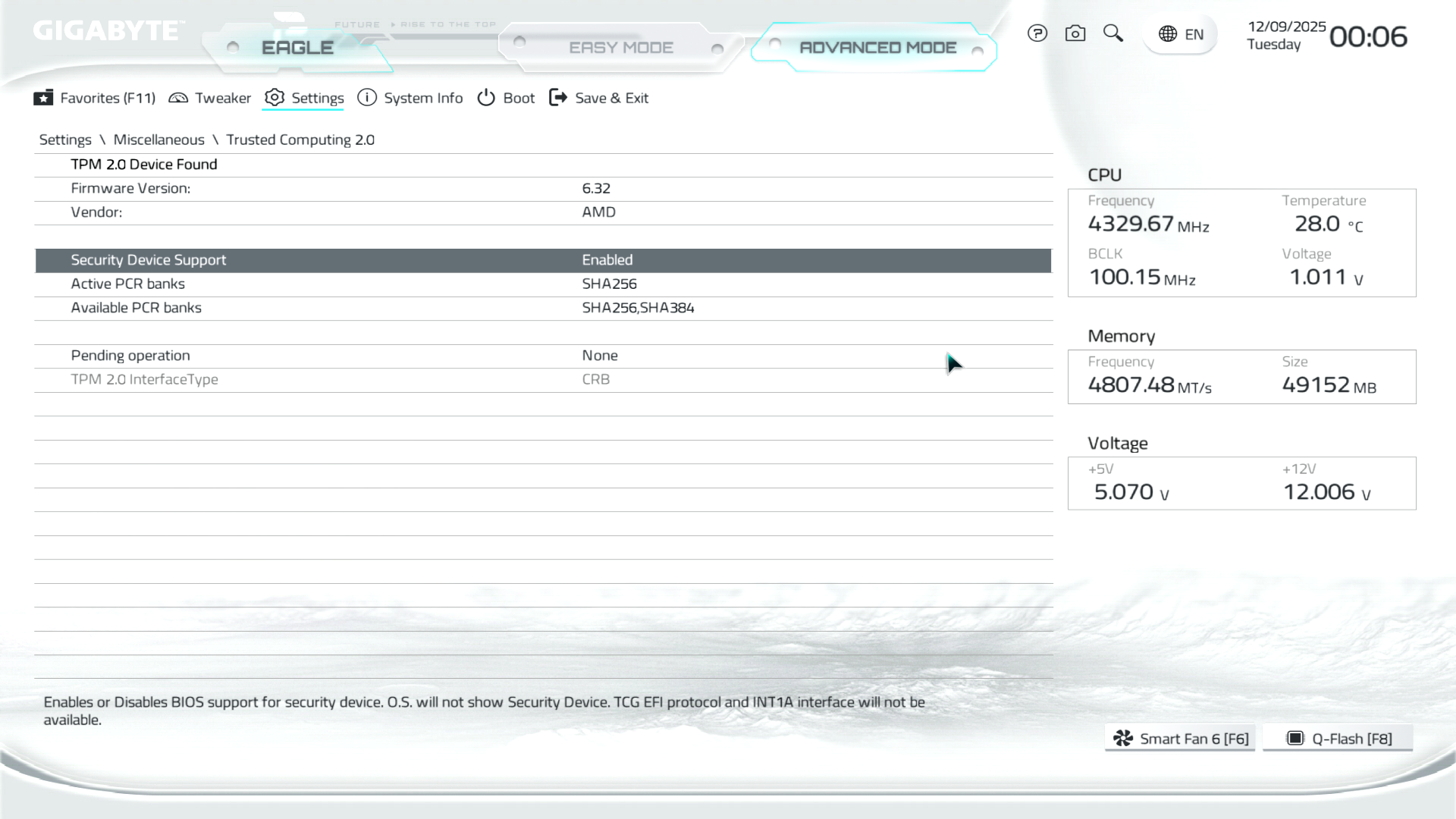Viewport: 1456px width, 819px height.
Task: Launch Q-Flash utility button
Action: (1338, 739)
